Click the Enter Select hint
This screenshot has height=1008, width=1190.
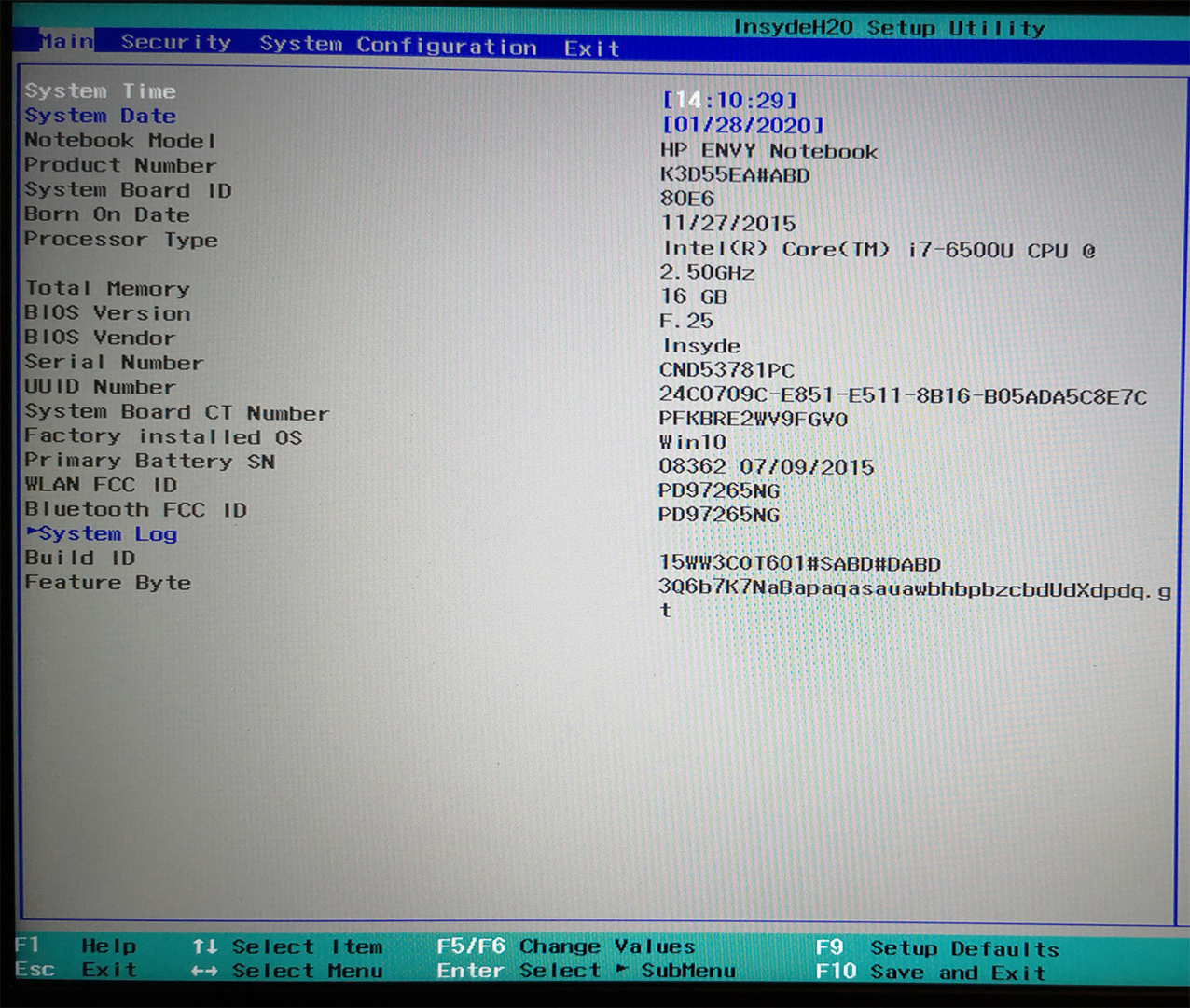coord(519,971)
